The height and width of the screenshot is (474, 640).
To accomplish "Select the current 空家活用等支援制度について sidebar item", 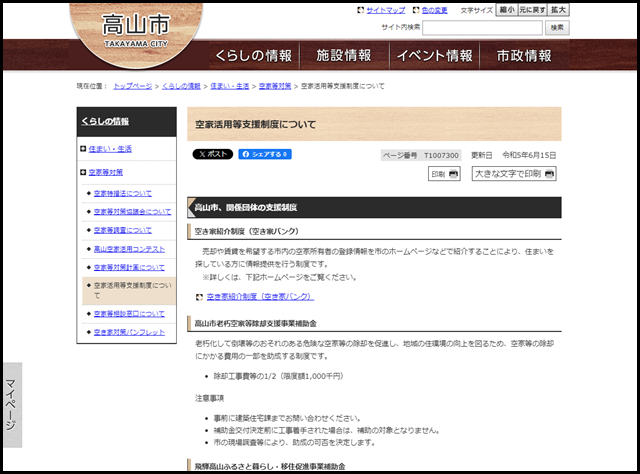I will tap(129, 291).
